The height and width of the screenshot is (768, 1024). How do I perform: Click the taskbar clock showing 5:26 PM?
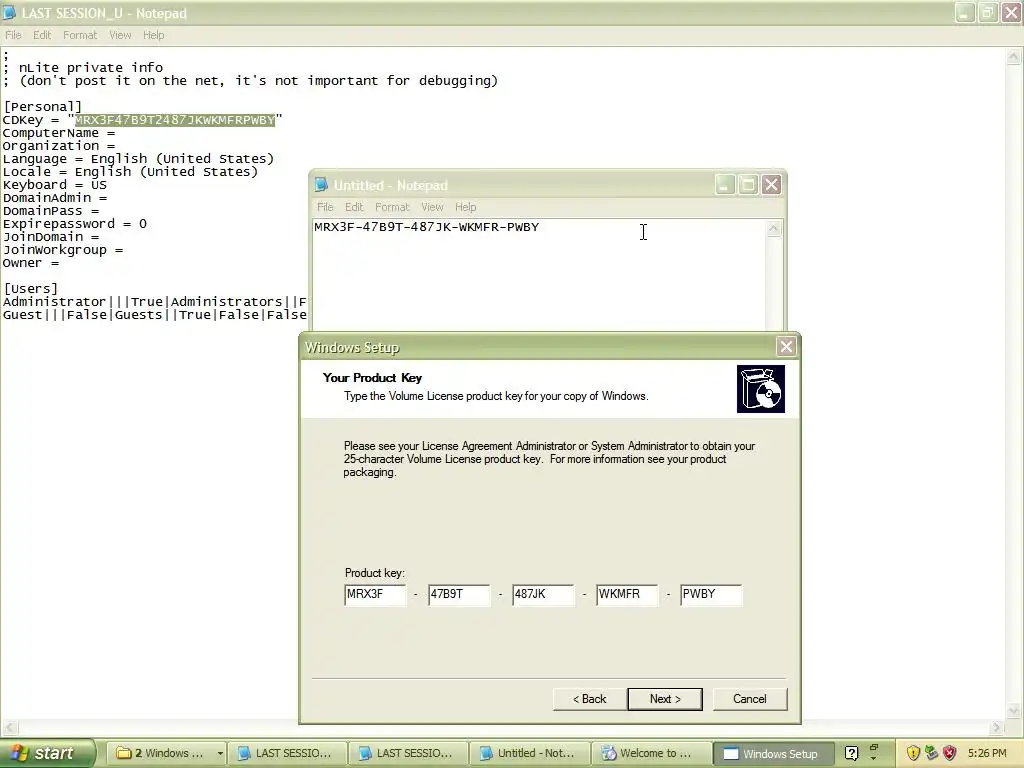987,753
